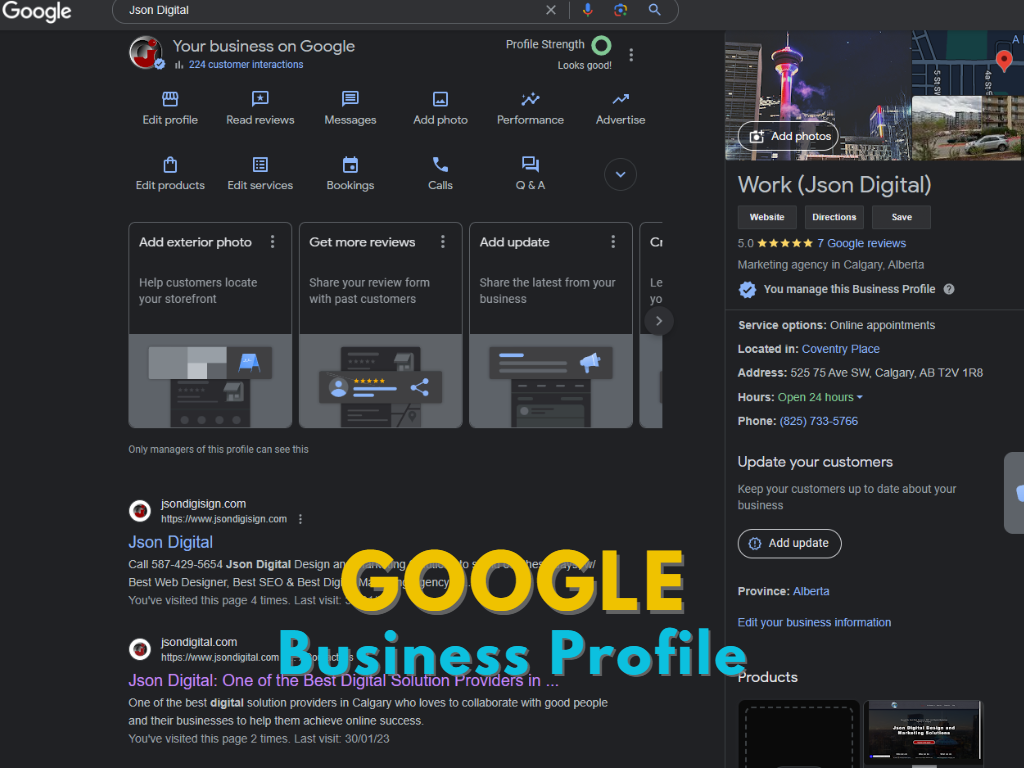Open the Performance insights icon

(530, 100)
